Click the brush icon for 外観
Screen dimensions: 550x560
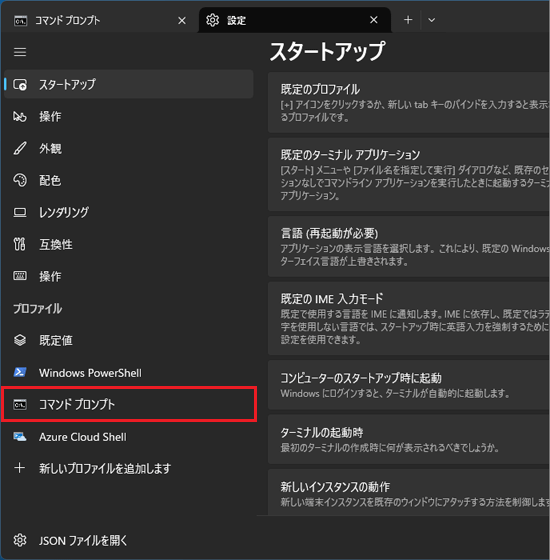[20, 148]
